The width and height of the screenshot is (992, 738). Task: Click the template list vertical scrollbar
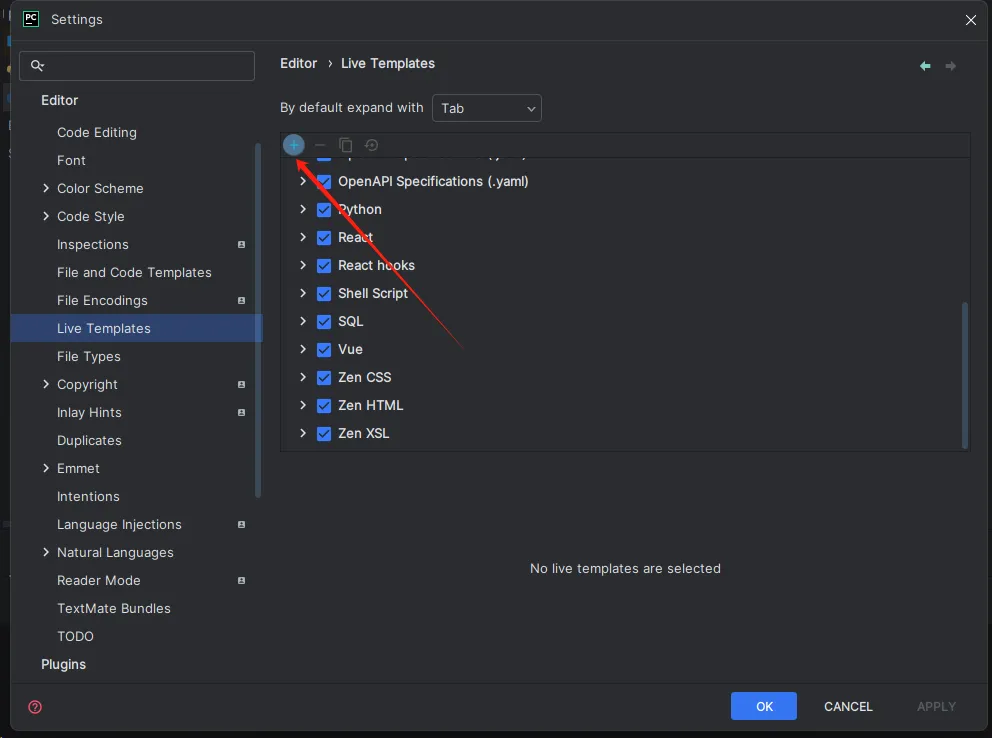coord(965,375)
